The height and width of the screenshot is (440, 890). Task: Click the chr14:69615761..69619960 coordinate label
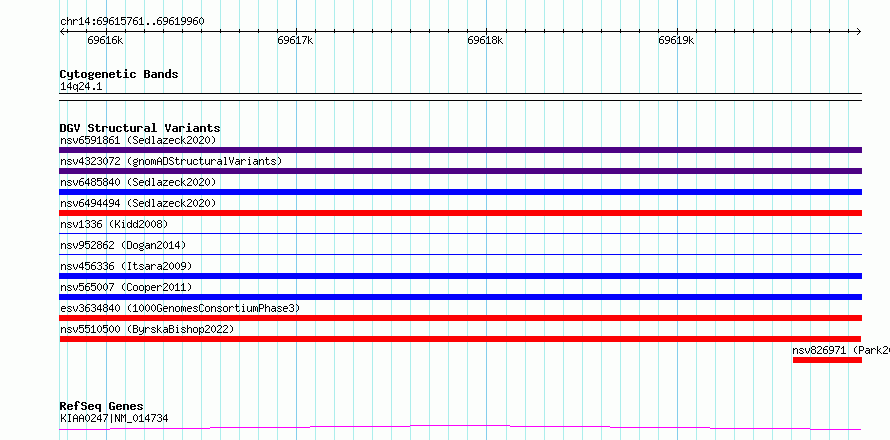tap(132, 22)
